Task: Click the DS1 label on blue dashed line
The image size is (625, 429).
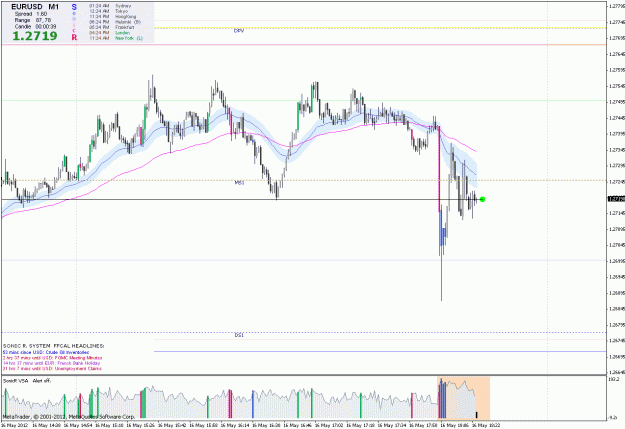Action: pos(239,335)
